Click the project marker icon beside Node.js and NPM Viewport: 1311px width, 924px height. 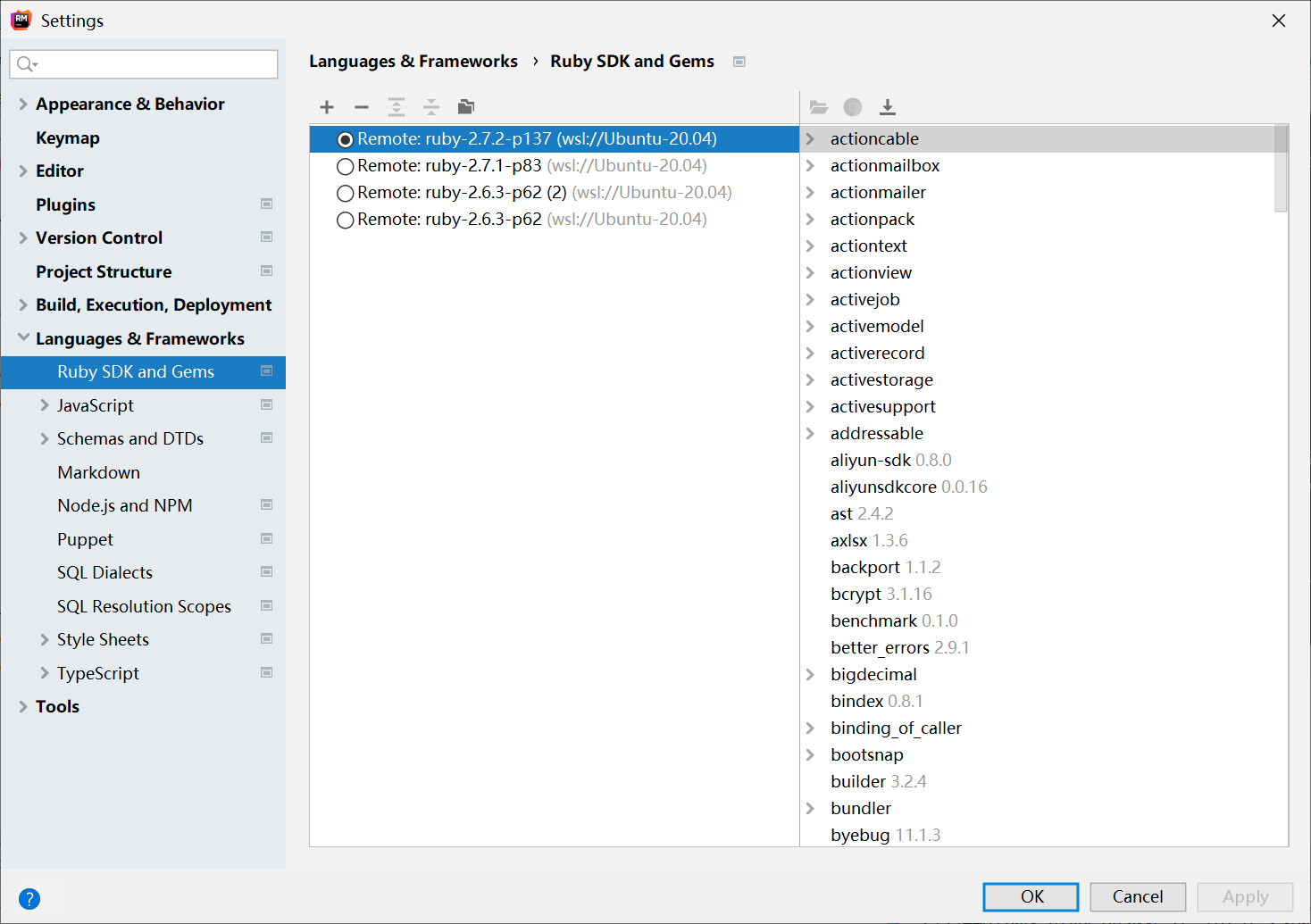(x=266, y=504)
